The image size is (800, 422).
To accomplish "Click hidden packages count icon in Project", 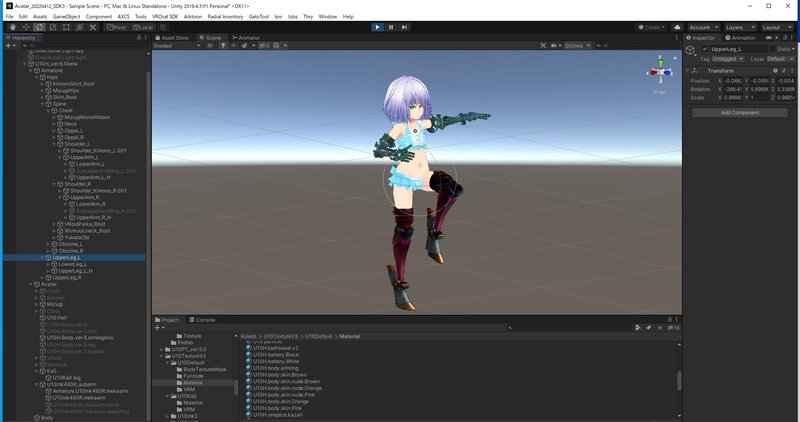I will (x=673, y=328).
